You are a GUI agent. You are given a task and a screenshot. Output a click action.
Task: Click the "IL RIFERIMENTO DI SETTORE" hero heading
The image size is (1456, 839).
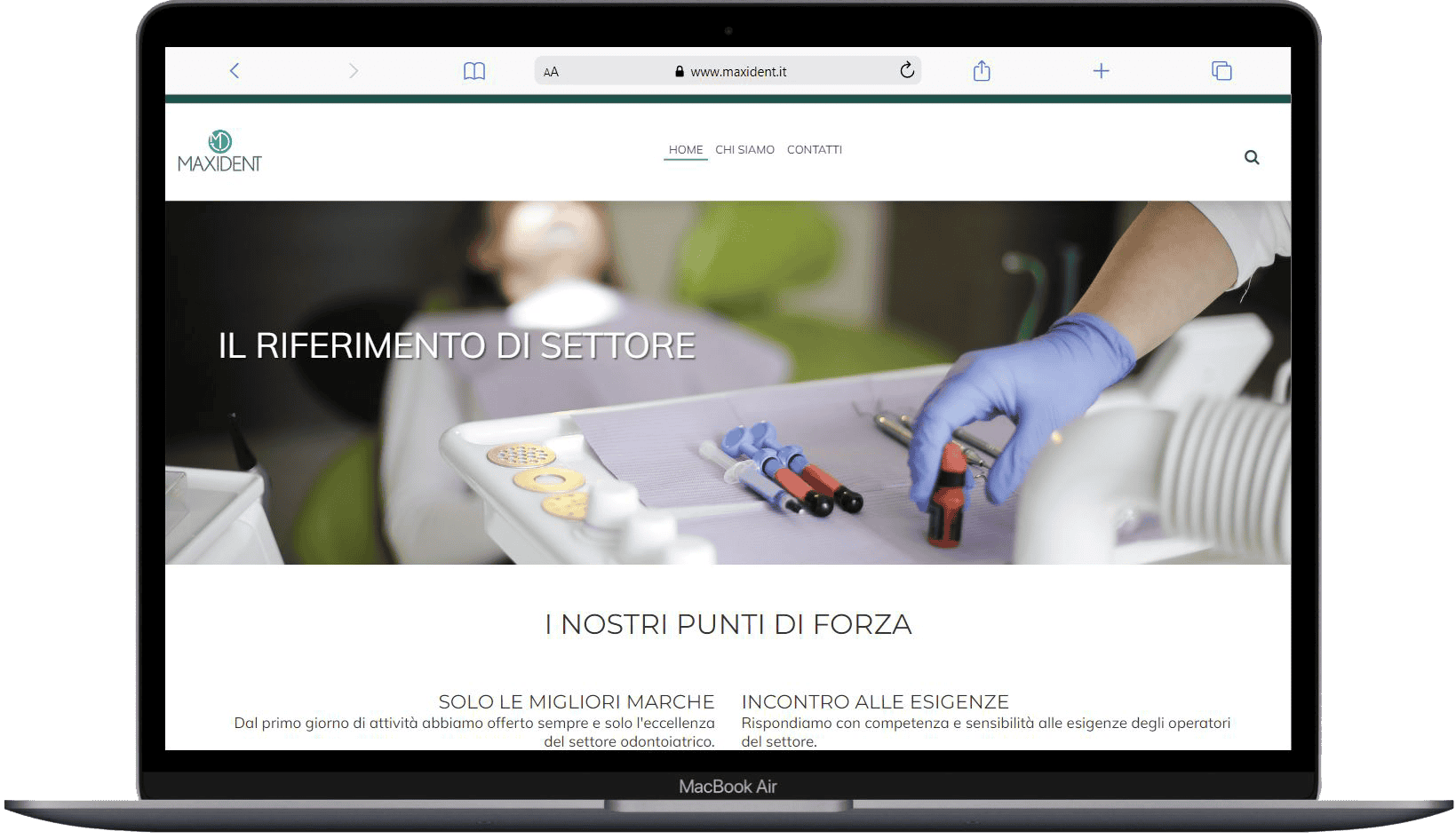point(457,346)
